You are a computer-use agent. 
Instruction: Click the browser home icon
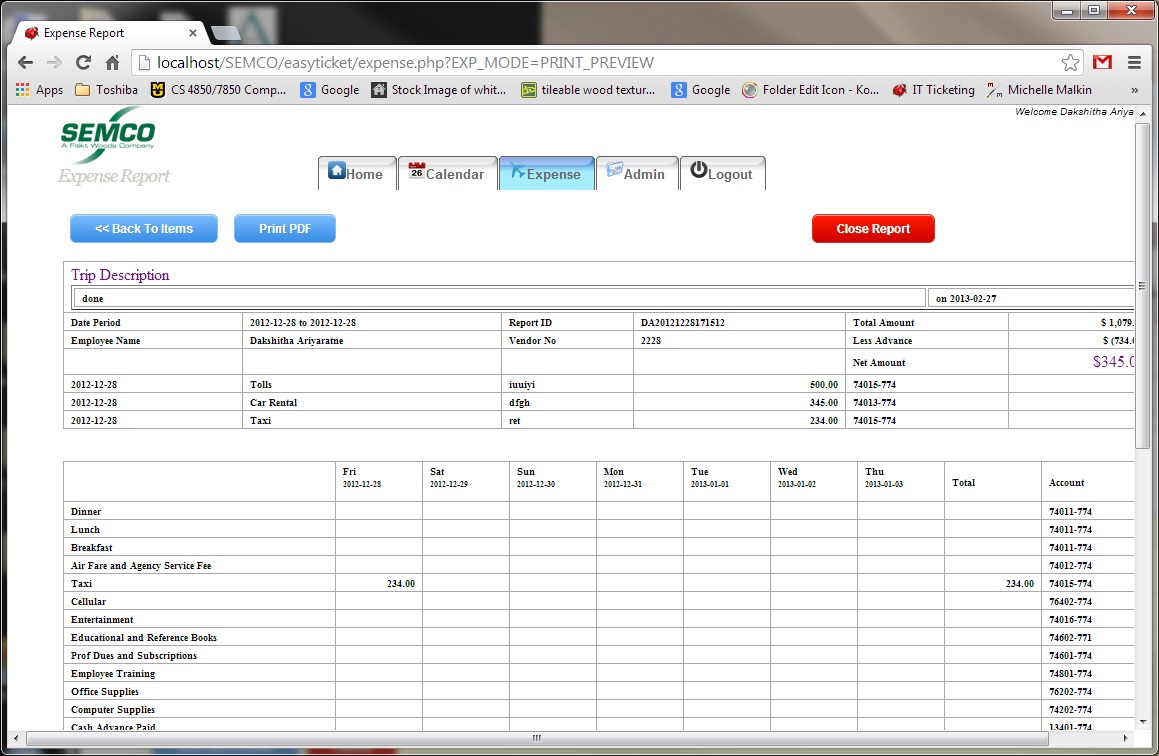click(x=113, y=62)
